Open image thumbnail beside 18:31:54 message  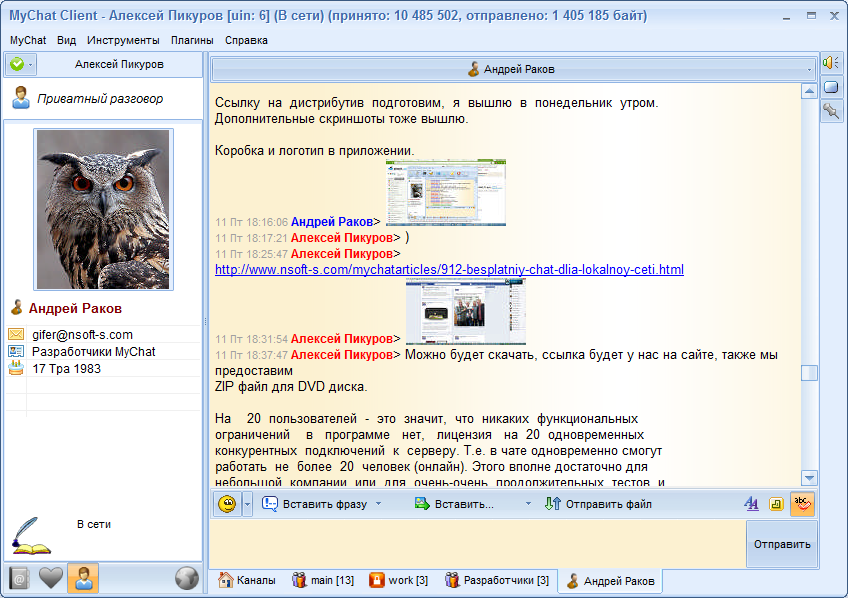click(466, 311)
